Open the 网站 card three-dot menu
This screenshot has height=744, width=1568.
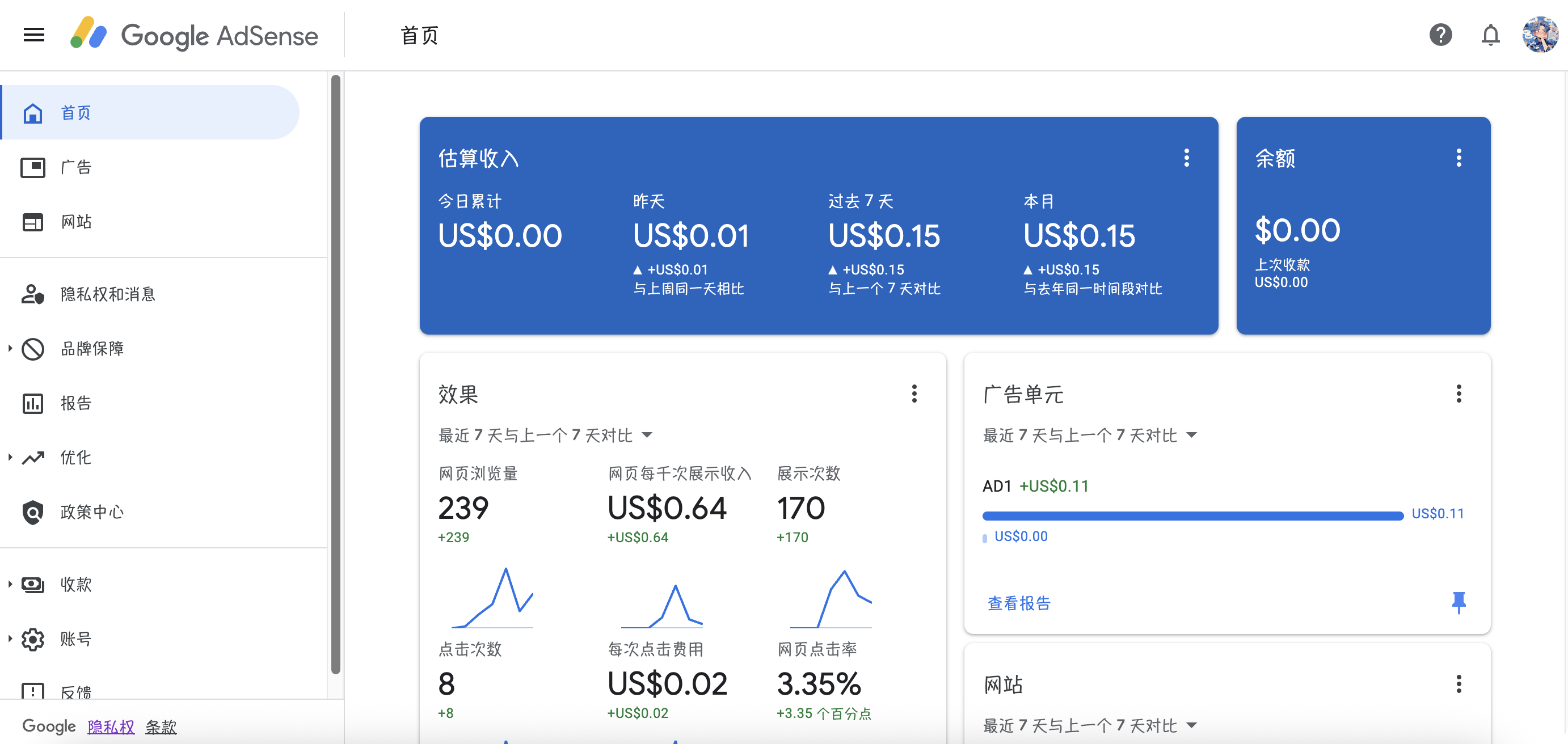coord(1459,684)
